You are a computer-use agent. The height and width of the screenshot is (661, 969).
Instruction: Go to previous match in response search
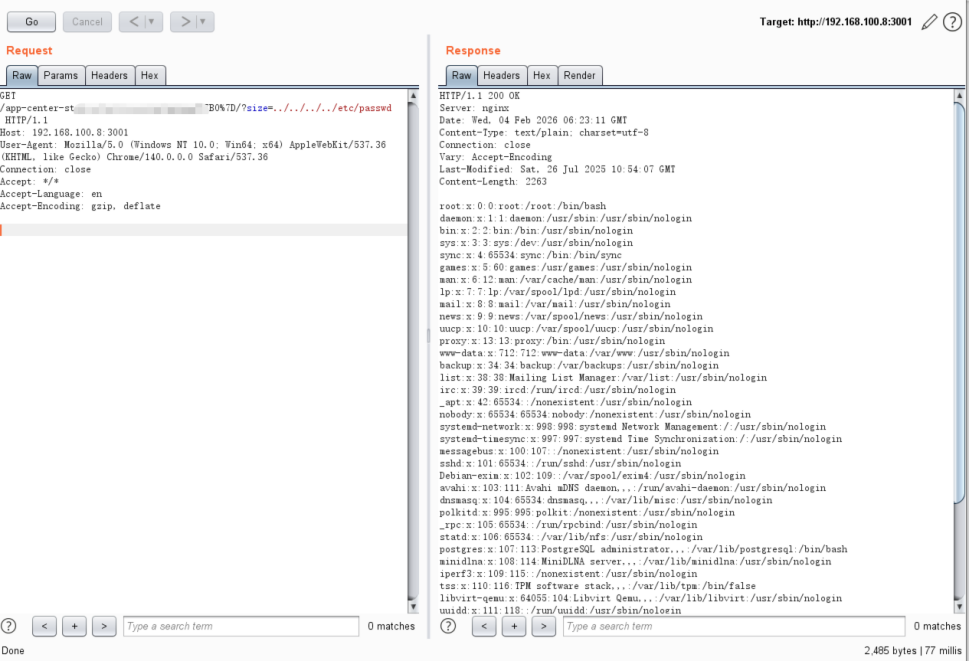click(x=484, y=626)
